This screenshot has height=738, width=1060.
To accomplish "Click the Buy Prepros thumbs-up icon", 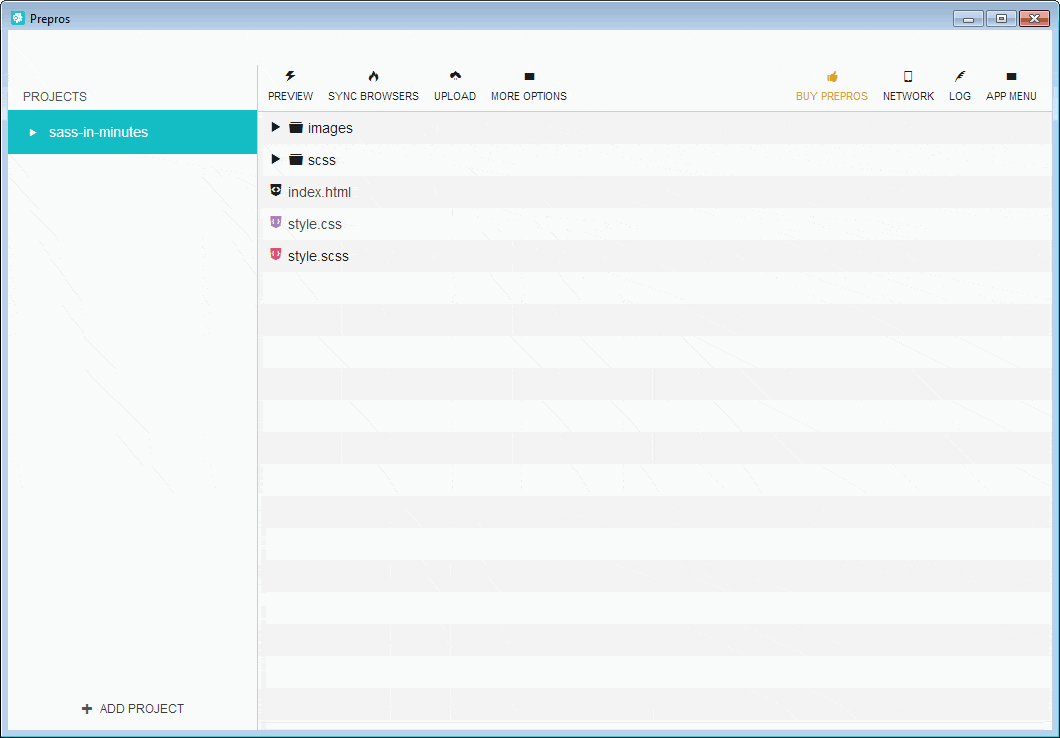I will pyautogui.click(x=832, y=76).
